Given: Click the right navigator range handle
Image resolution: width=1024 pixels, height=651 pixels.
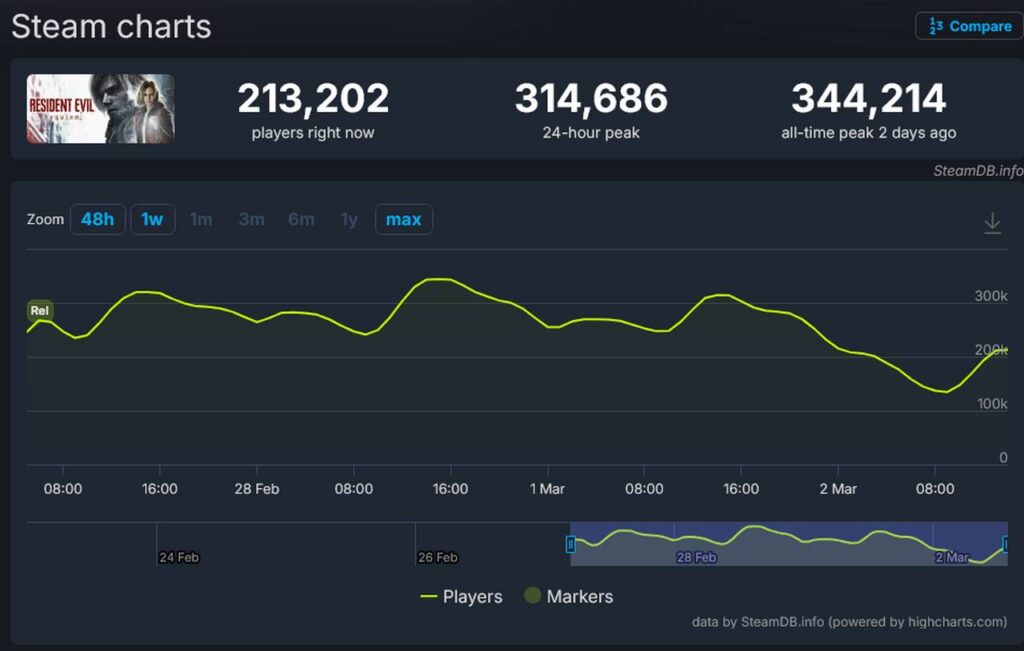Looking at the screenshot, I should pyautogui.click(x=1005, y=544).
